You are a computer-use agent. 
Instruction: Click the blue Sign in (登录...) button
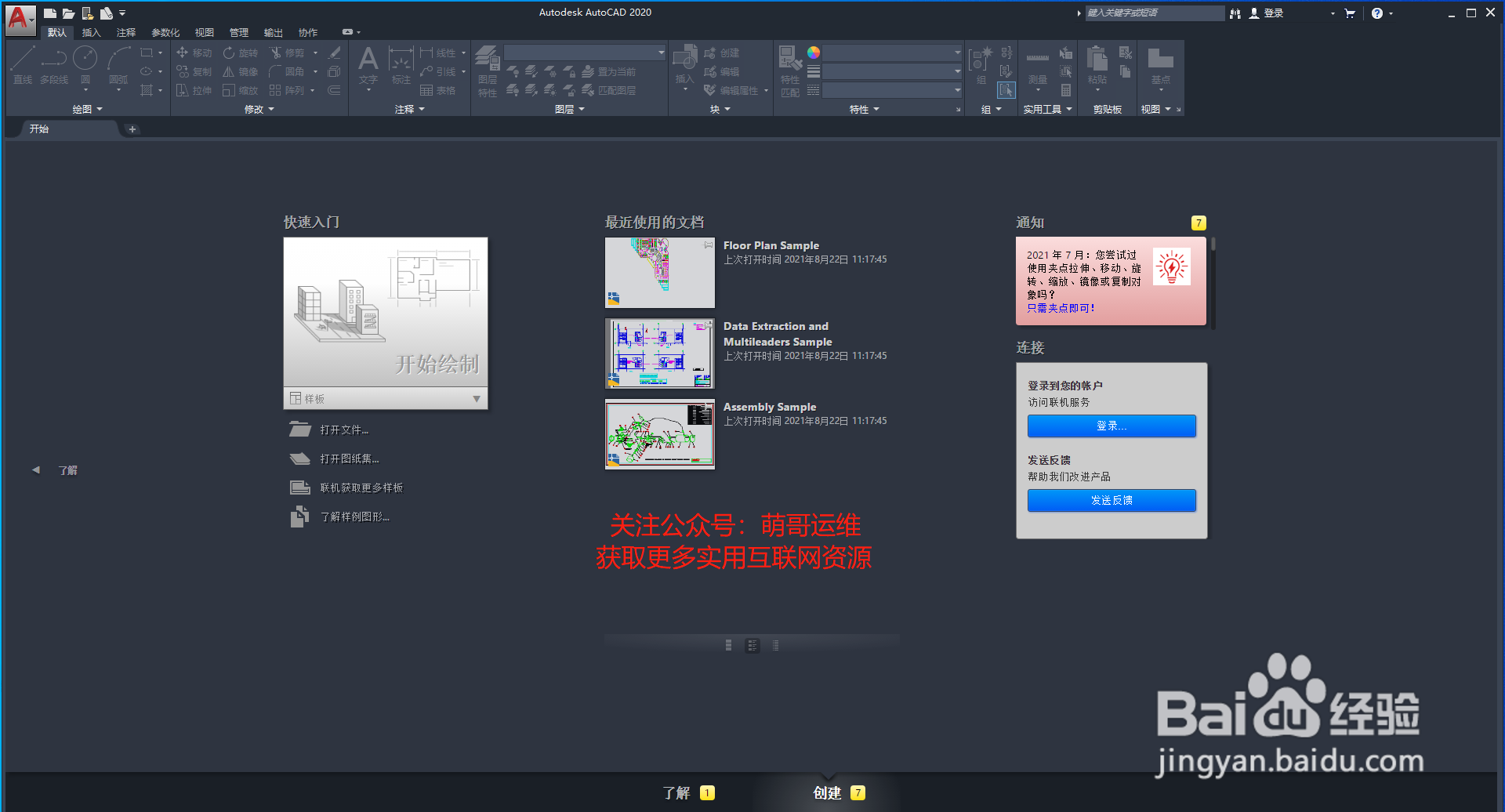click(1112, 426)
